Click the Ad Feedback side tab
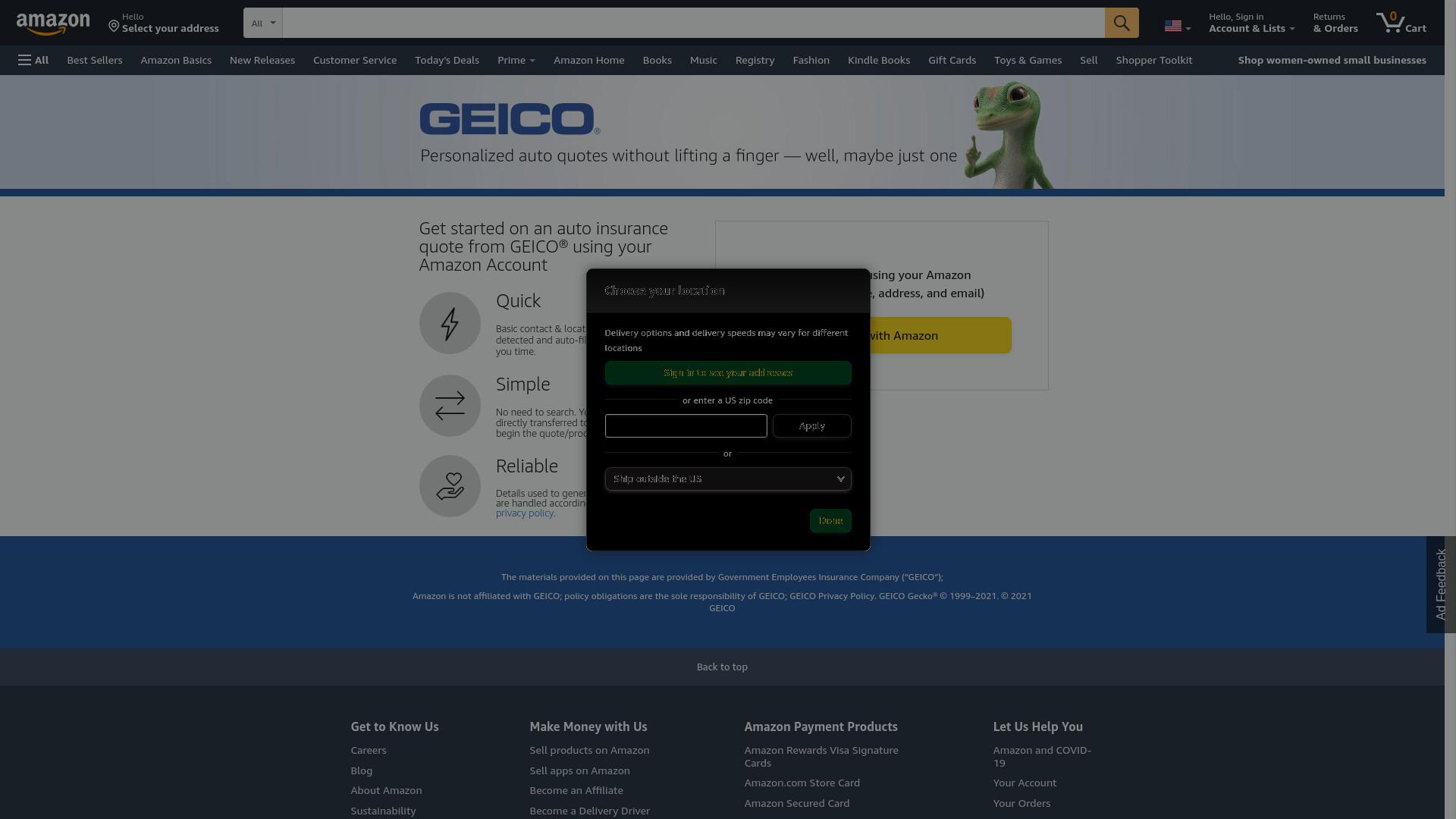This screenshot has width=1456, height=819. pyautogui.click(x=1441, y=585)
